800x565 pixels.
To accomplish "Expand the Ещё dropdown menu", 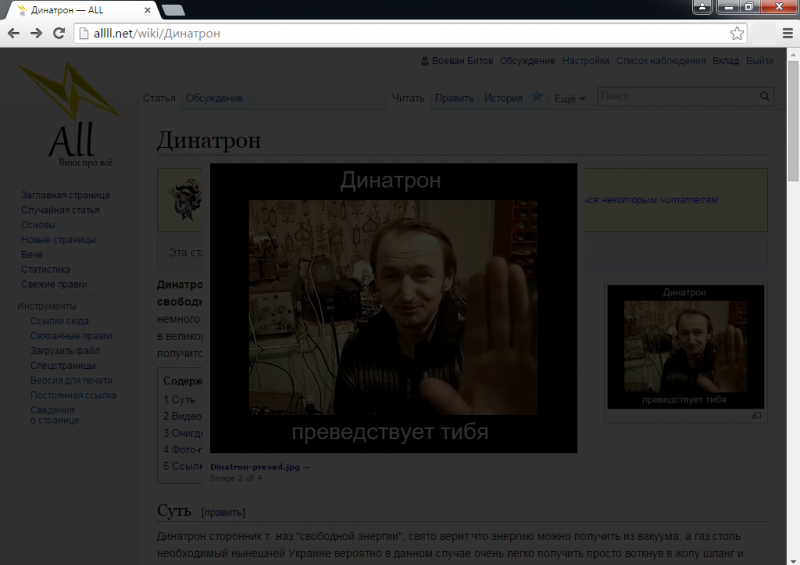I will tap(569, 99).
